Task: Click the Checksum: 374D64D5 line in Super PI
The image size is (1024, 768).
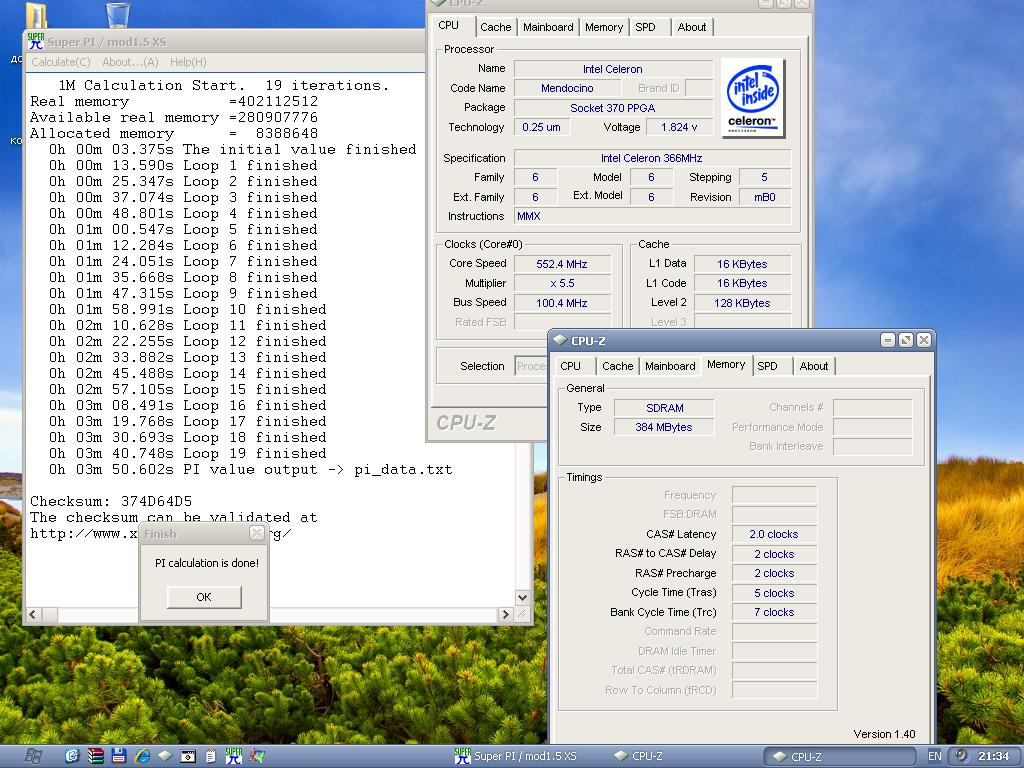Action: pyautogui.click(x=111, y=502)
